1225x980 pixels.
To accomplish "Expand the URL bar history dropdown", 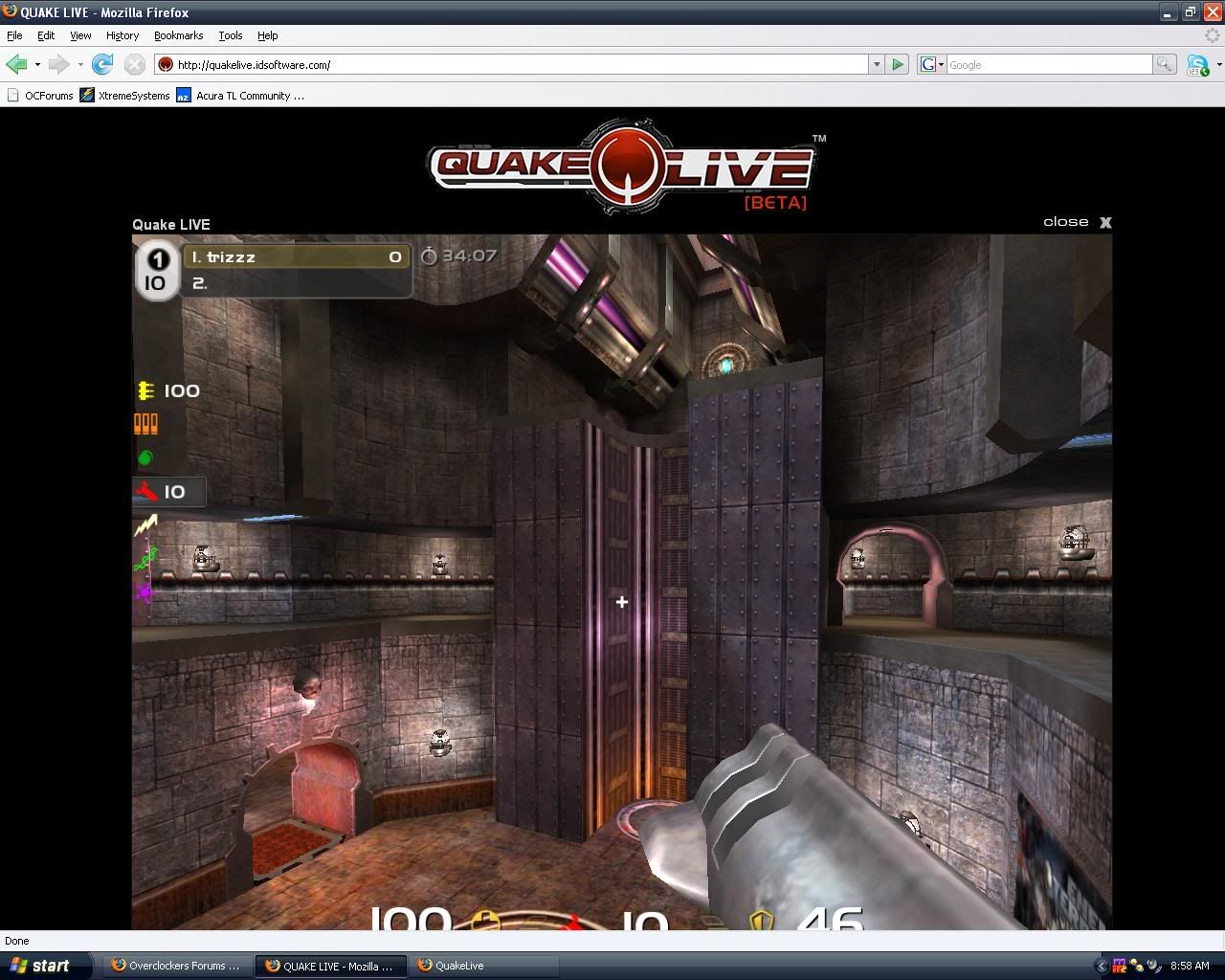I will coord(876,64).
